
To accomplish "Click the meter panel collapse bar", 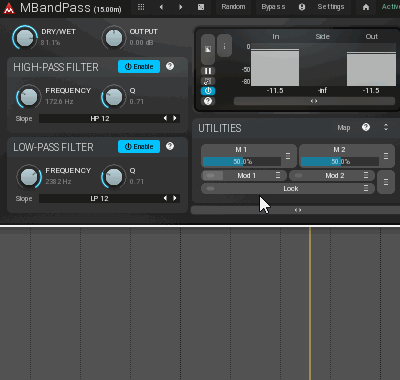I will (314, 101).
